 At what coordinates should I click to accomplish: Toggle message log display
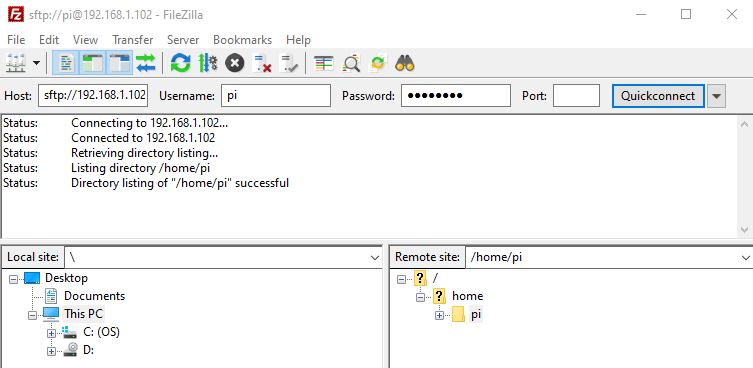pyautogui.click(x=67, y=63)
